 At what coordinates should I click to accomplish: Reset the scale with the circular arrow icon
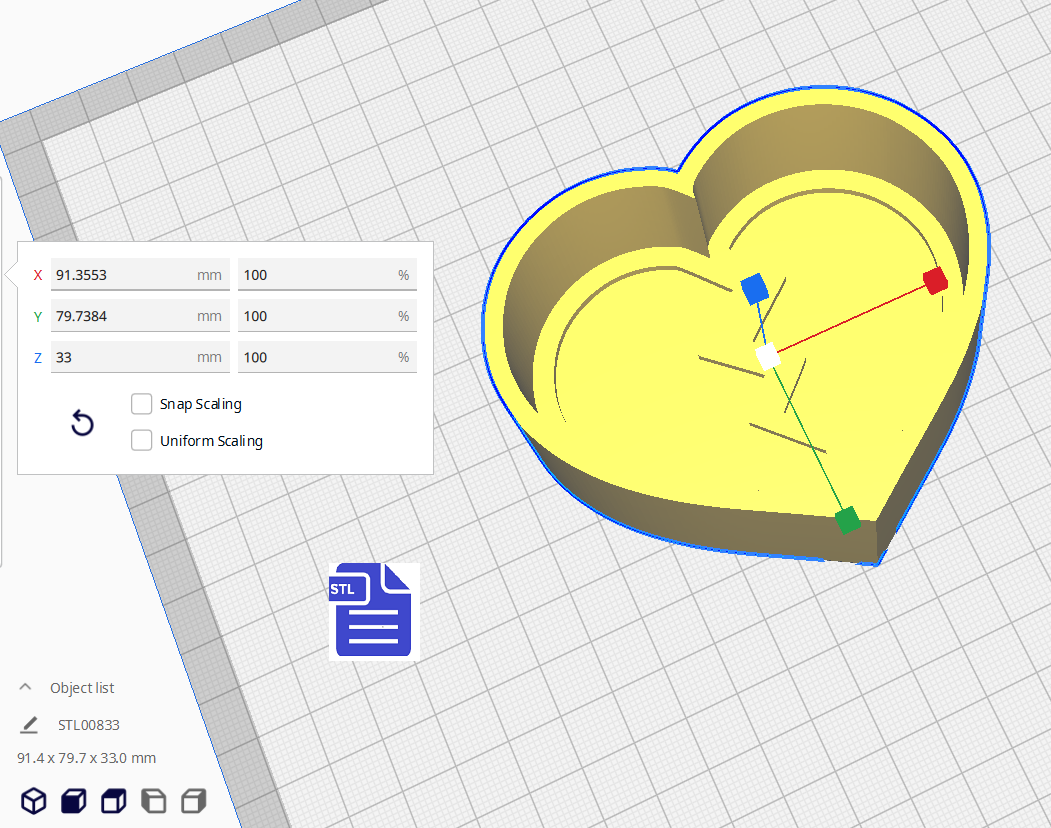click(81, 423)
